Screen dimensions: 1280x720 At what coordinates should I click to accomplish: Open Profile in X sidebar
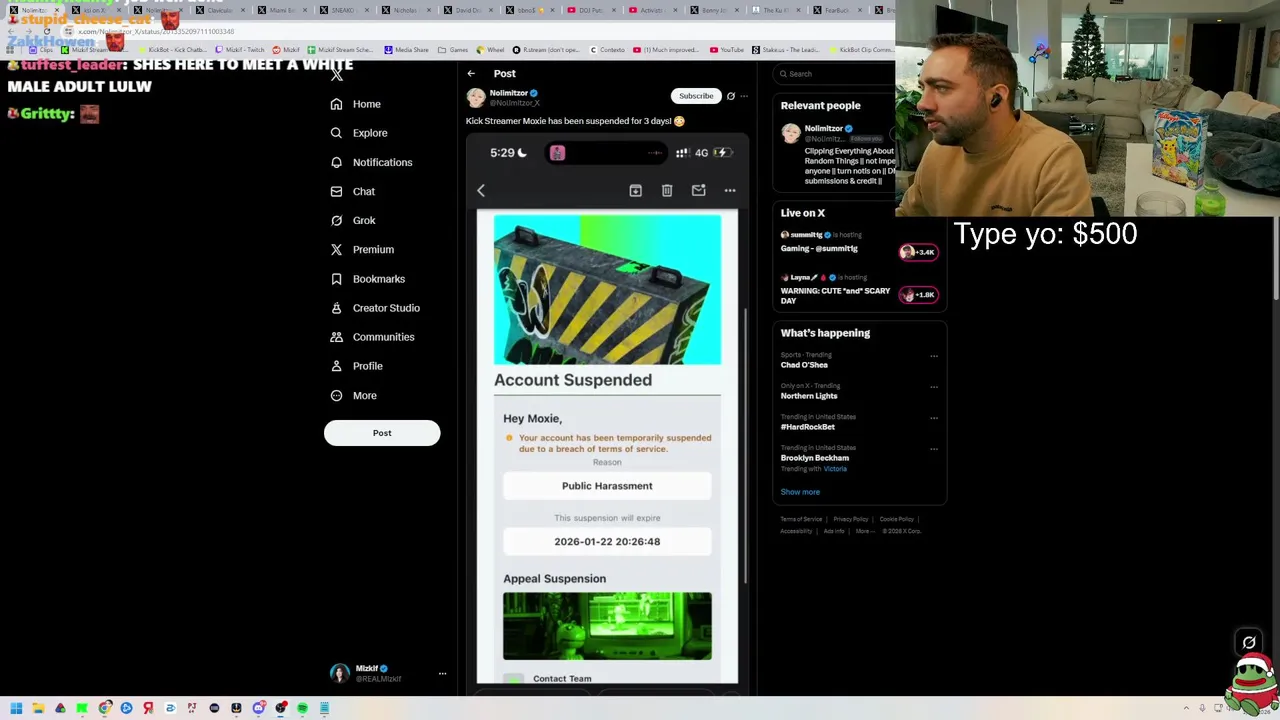coord(357,366)
